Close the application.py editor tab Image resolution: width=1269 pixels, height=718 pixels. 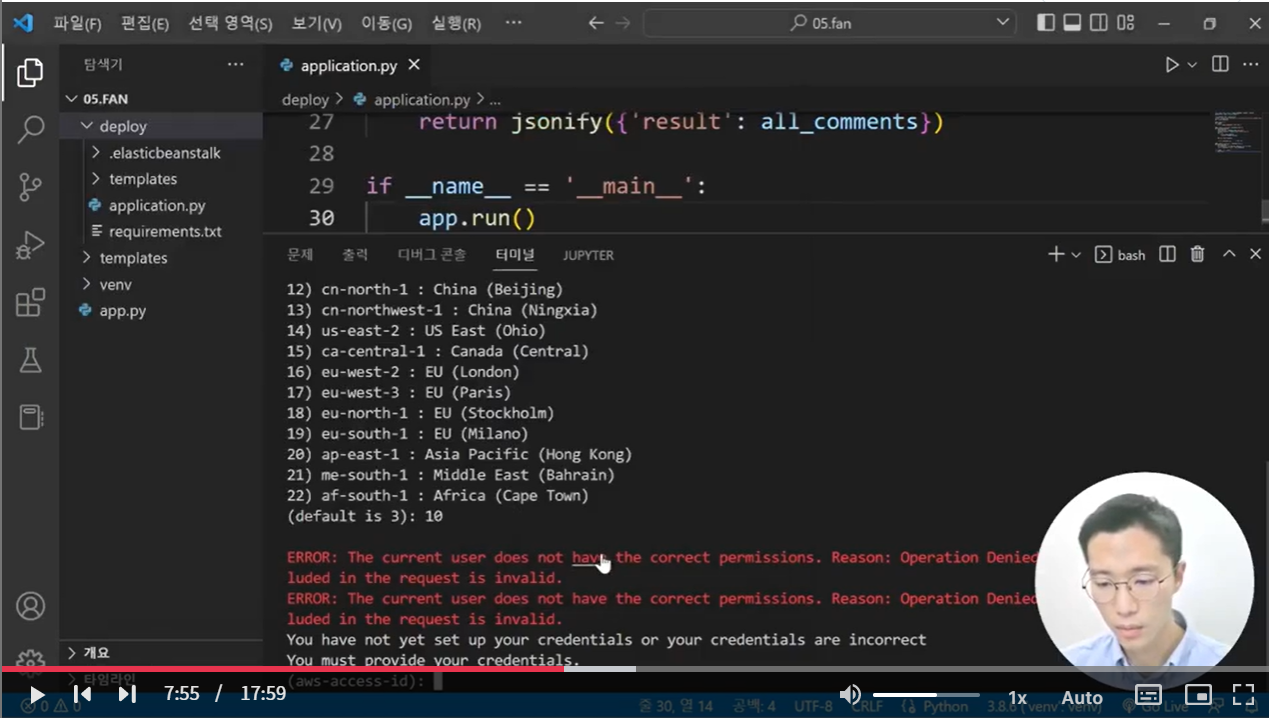click(414, 65)
